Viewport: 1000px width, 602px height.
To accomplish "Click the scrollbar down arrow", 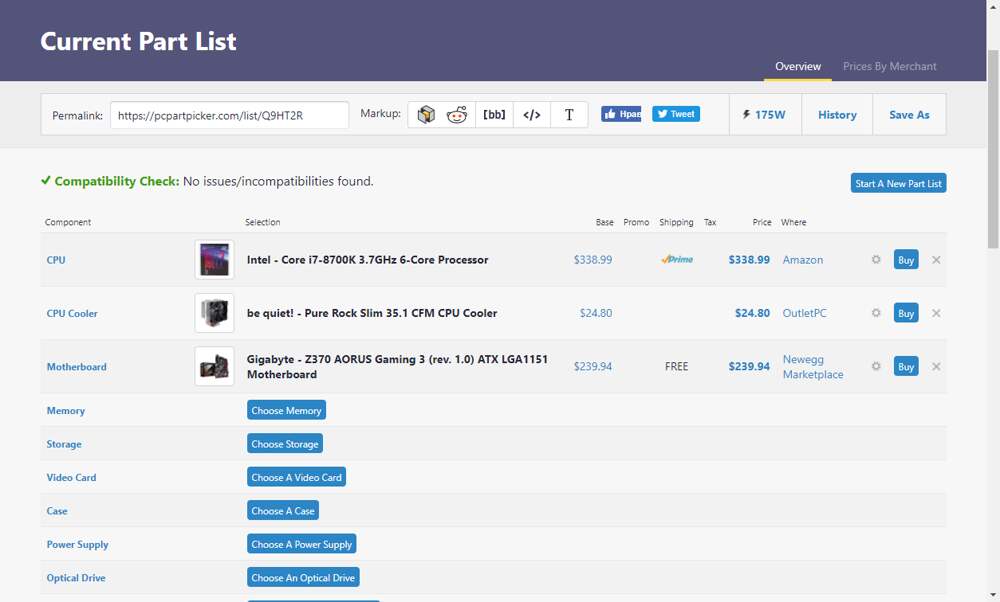I will click(993, 596).
